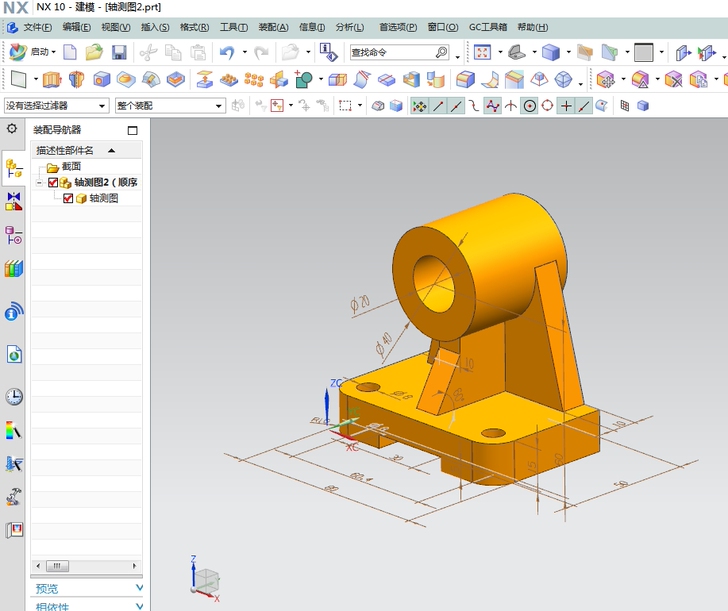Open the selection filter dropdown

point(56,105)
